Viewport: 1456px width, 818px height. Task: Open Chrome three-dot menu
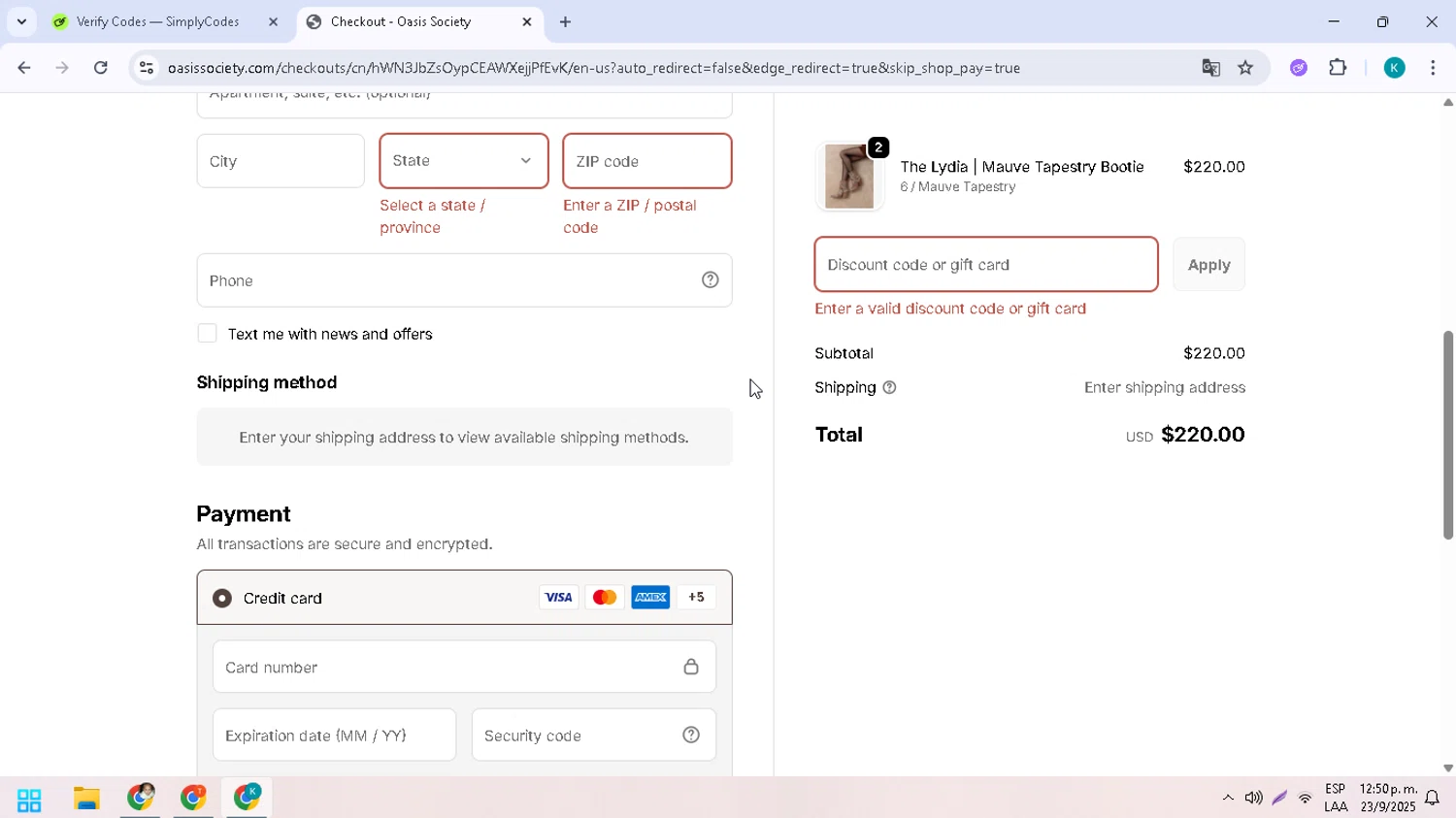(1433, 68)
